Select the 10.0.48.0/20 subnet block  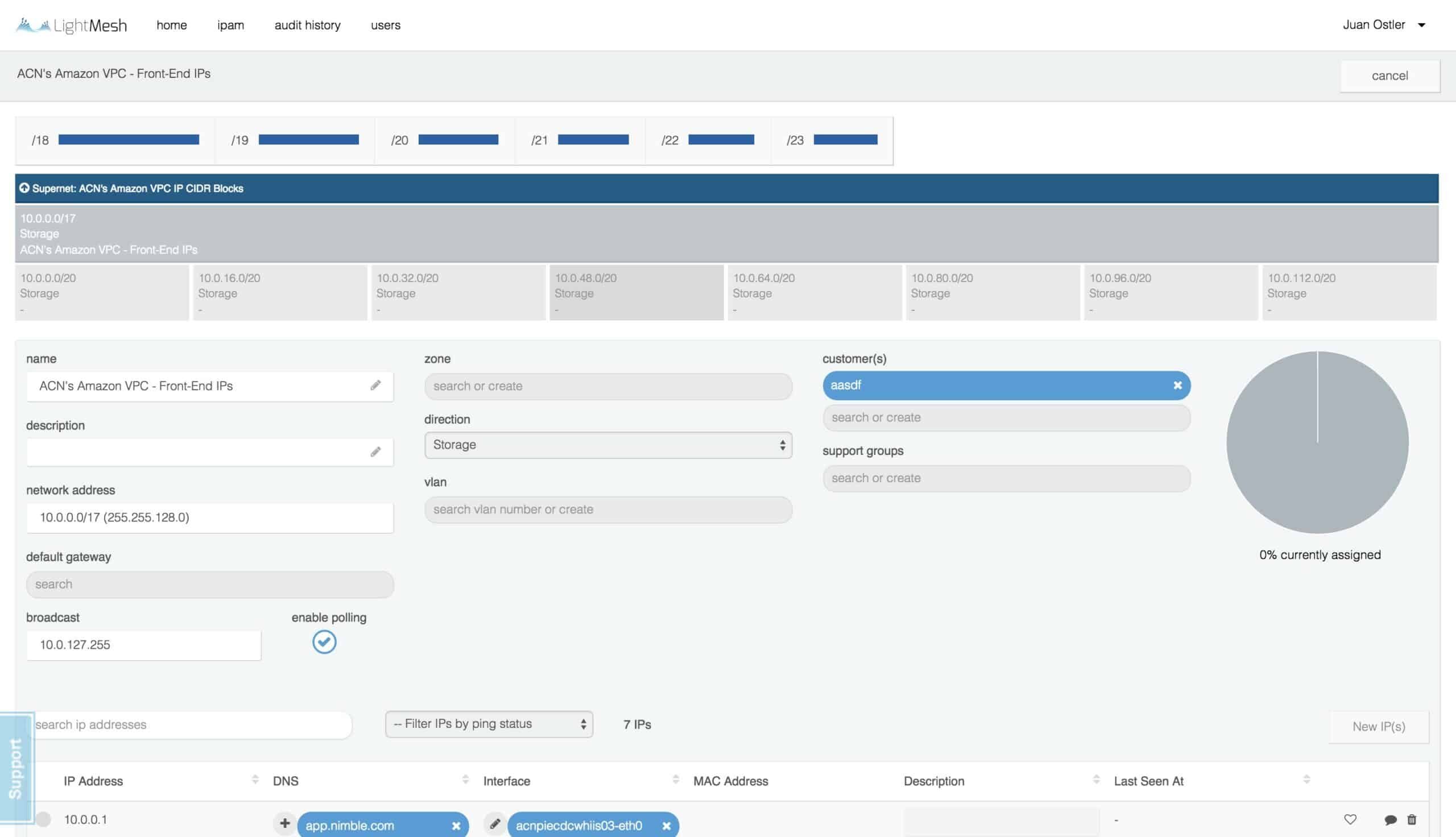tap(637, 293)
